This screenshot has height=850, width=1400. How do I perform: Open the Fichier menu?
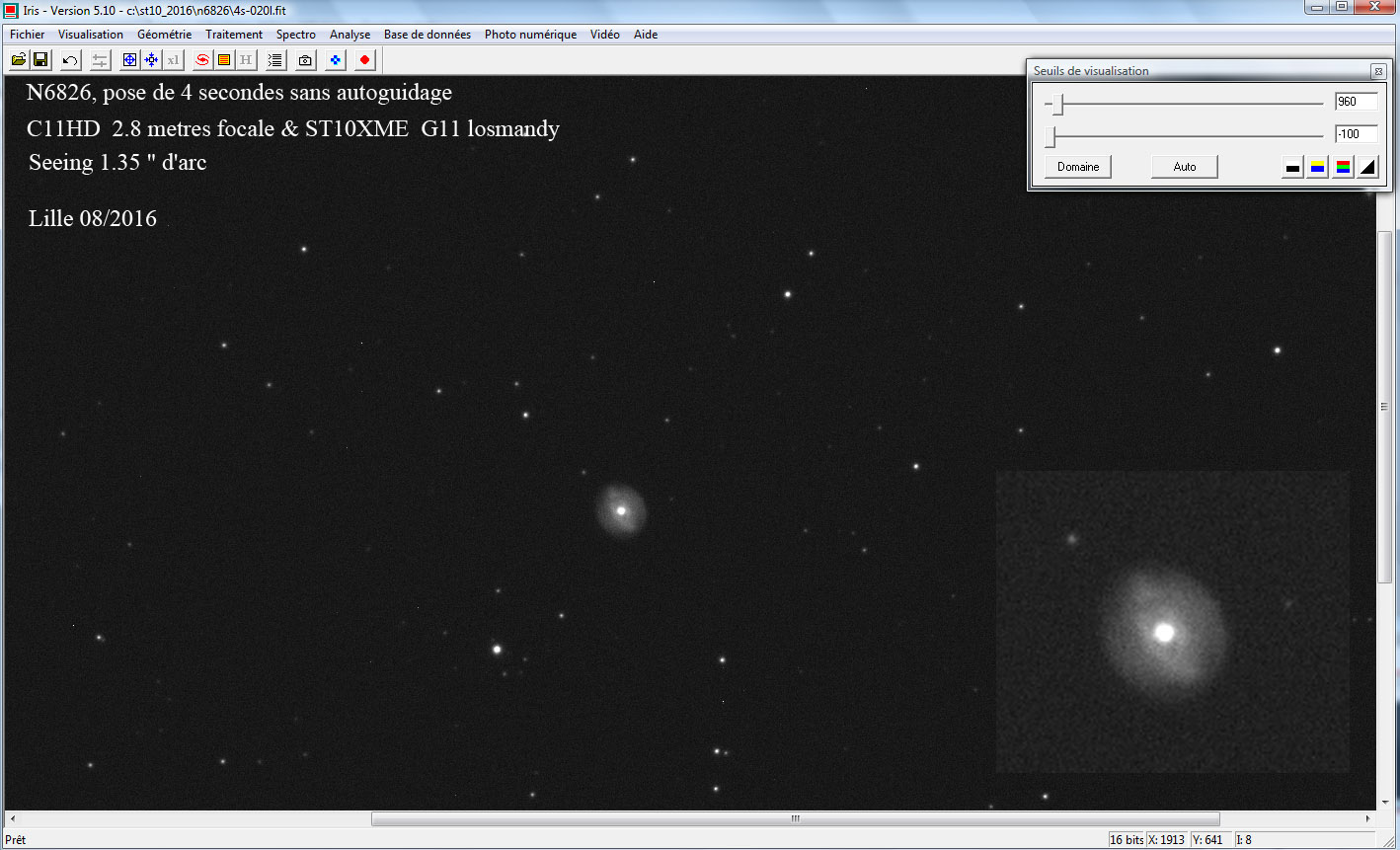click(x=28, y=35)
